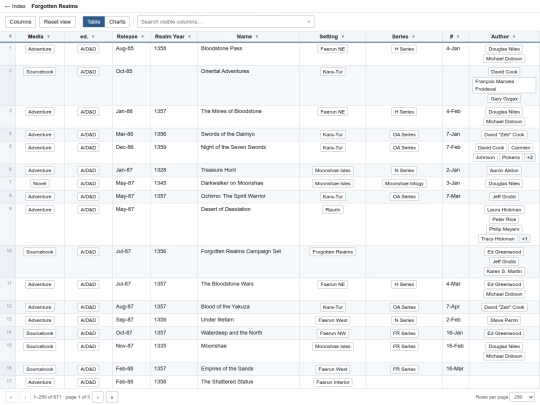
Task: Click the Philip Meyers author tag
Action: click(x=504, y=229)
